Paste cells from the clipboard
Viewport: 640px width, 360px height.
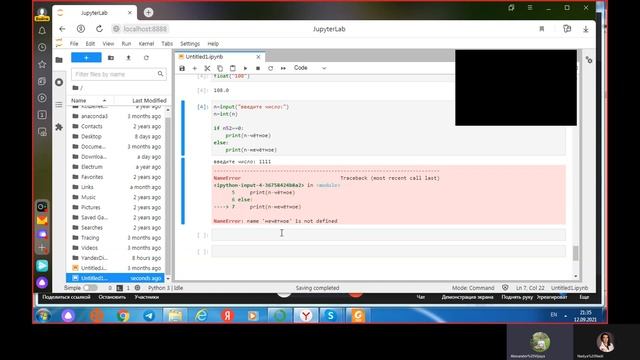(x=233, y=68)
